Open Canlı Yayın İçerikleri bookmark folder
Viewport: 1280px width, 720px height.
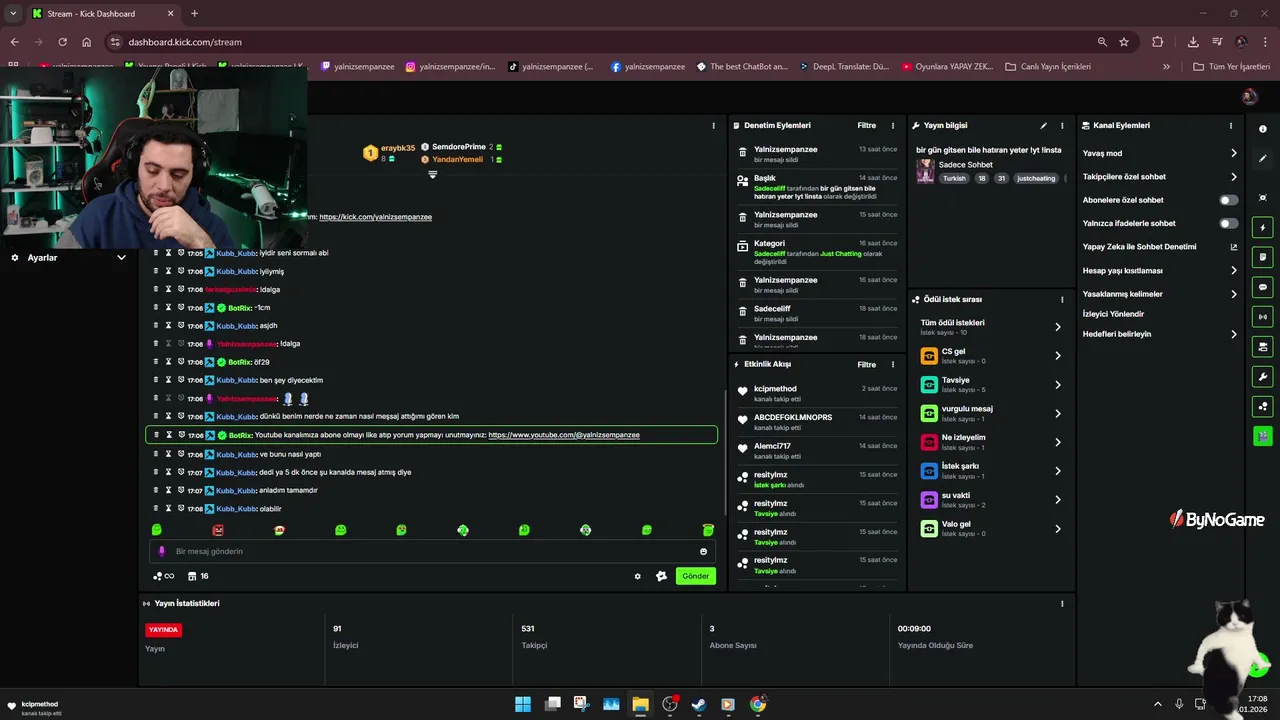pos(1048,67)
